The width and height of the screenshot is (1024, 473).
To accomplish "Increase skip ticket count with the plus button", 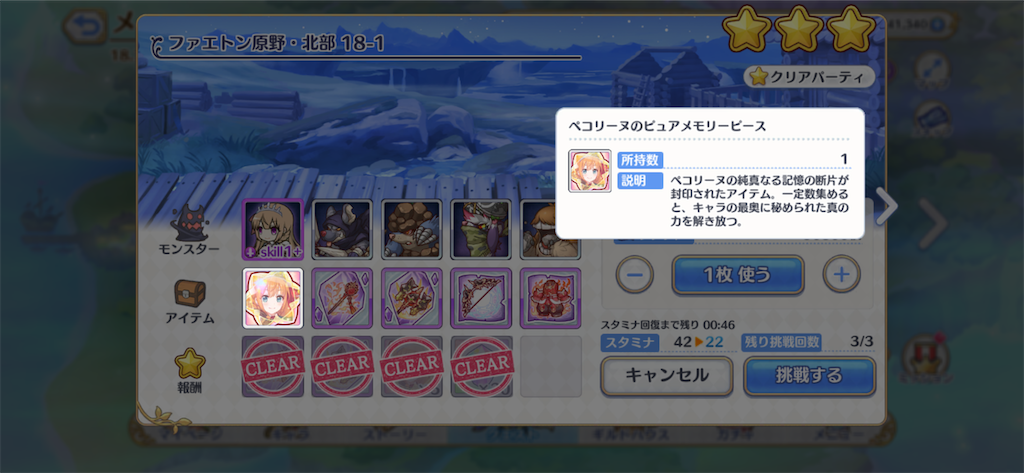I will [x=841, y=274].
